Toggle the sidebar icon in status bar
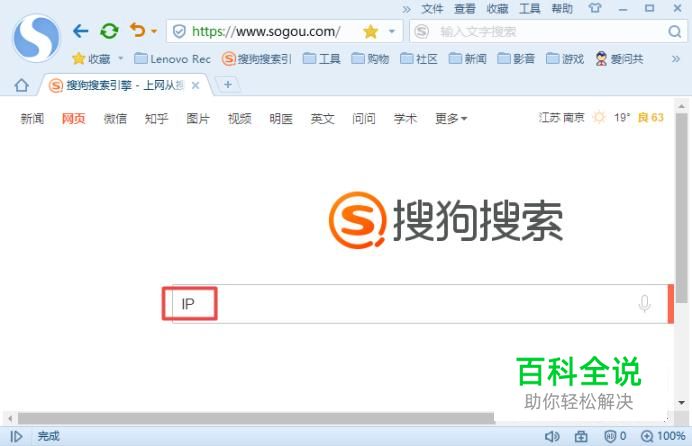The width and height of the screenshot is (692, 446). (x=16, y=436)
